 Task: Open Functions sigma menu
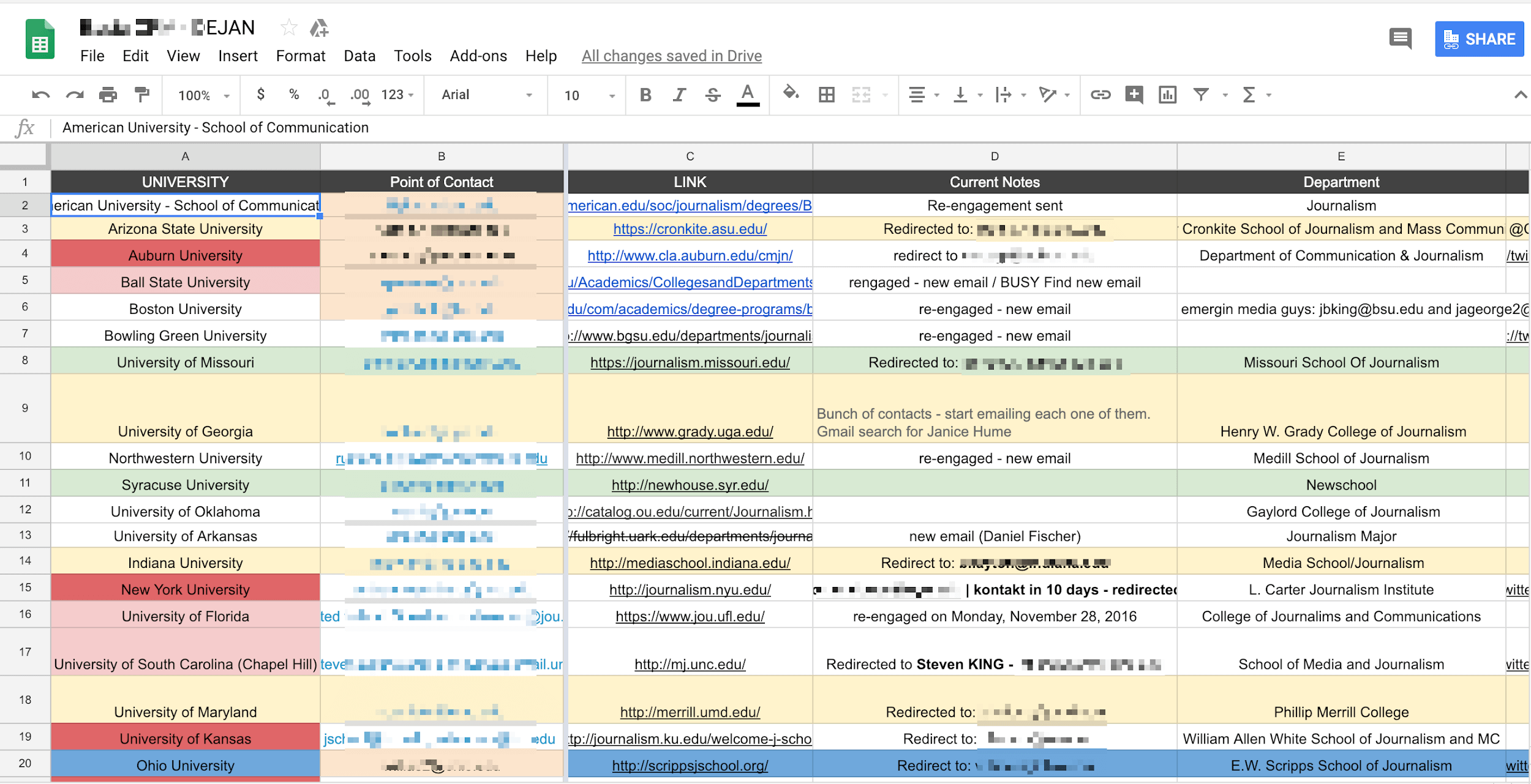click(1249, 95)
